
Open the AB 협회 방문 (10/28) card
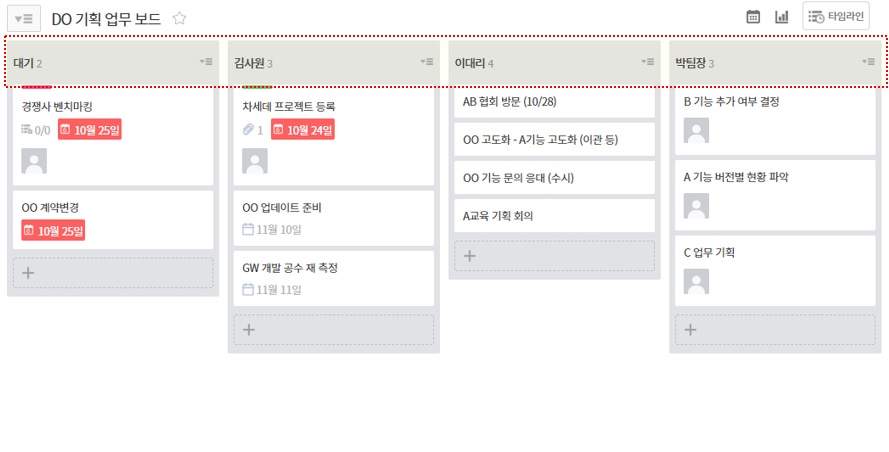coord(555,102)
